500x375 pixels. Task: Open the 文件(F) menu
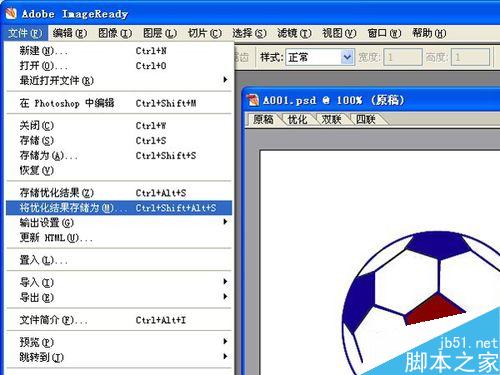click(x=25, y=33)
